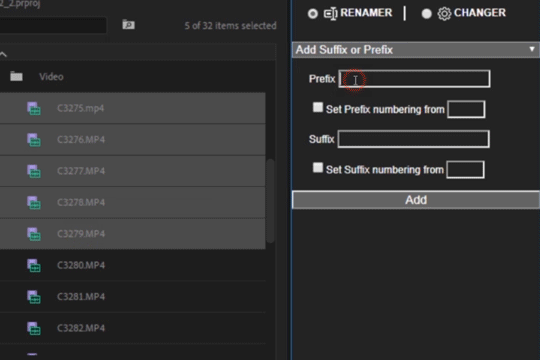Click the find-in-bin search folder icon
This screenshot has width=540, height=360.
(128, 25)
